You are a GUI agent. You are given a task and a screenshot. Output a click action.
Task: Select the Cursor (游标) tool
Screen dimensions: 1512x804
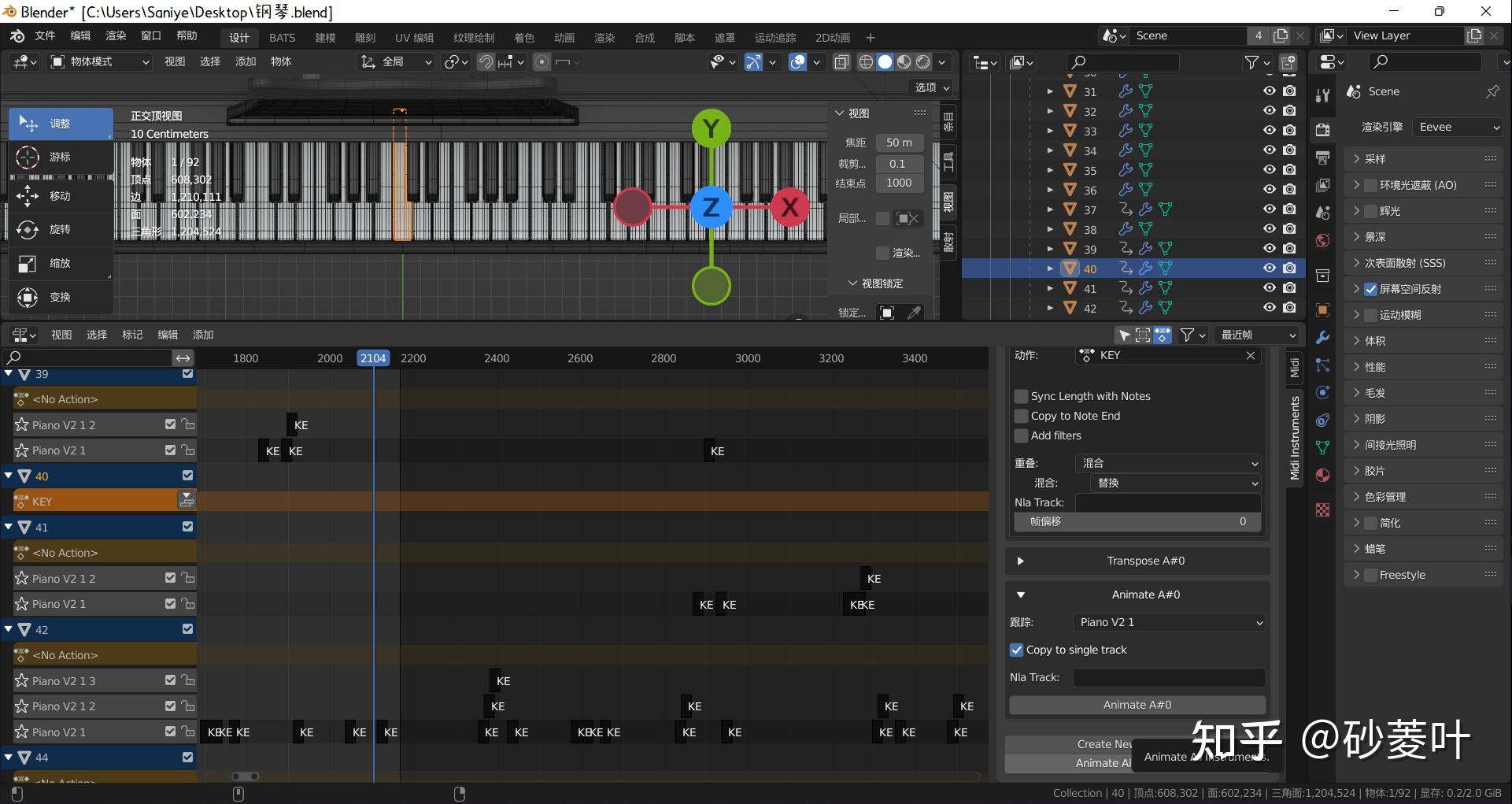tap(60, 157)
